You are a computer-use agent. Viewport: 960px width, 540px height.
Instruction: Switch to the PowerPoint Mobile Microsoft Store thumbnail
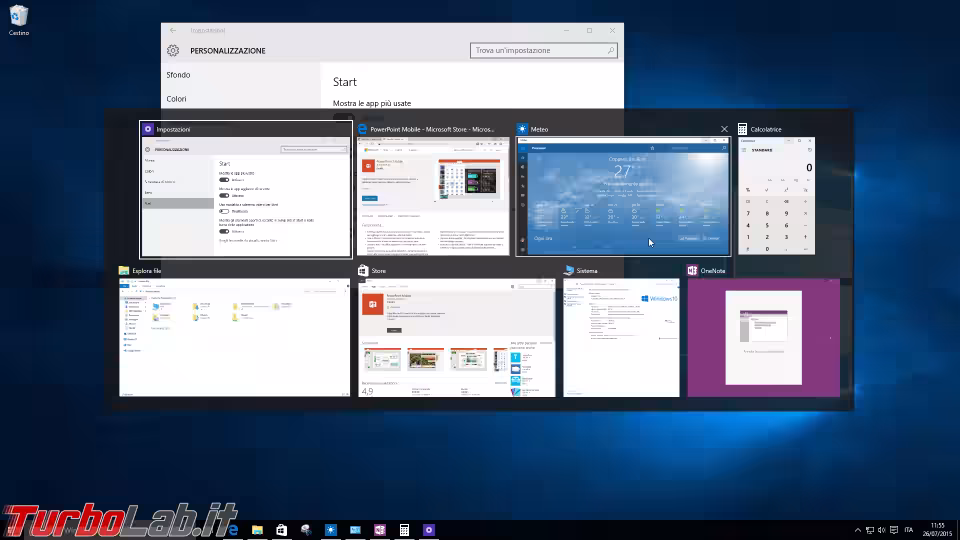(433, 196)
